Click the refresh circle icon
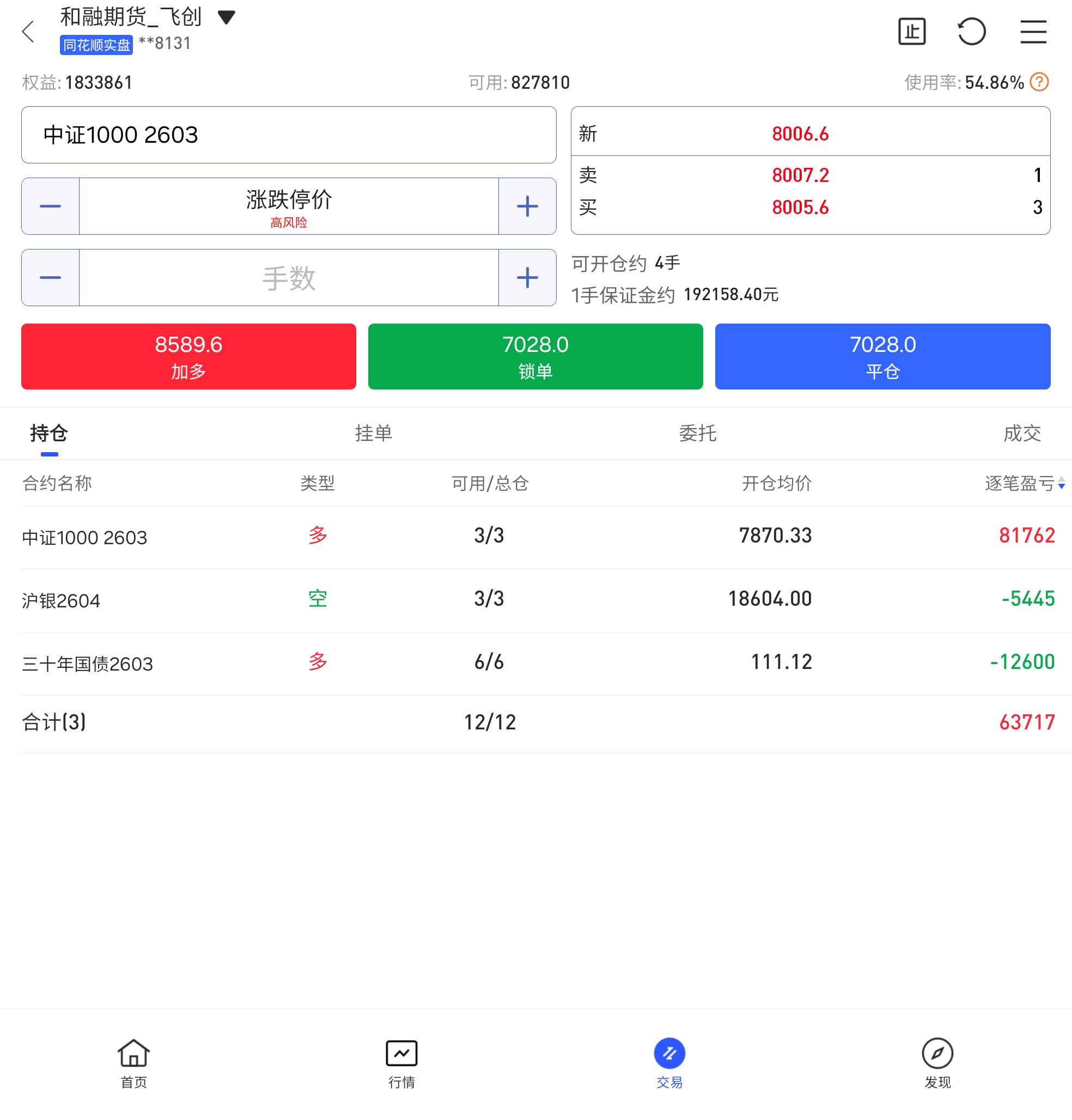This screenshot has height=1120, width=1072. [971, 32]
